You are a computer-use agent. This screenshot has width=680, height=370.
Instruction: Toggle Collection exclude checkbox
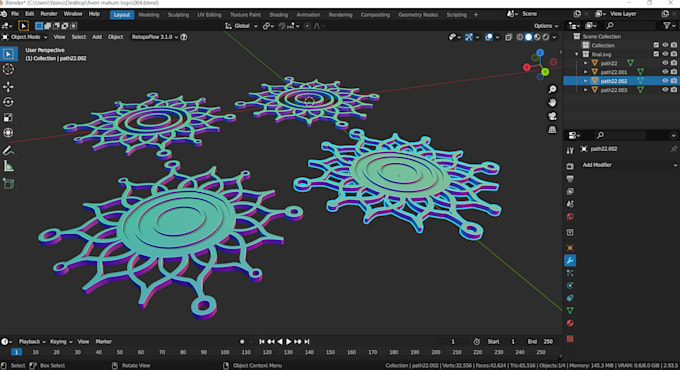pyautogui.click(x=656, y=45)
